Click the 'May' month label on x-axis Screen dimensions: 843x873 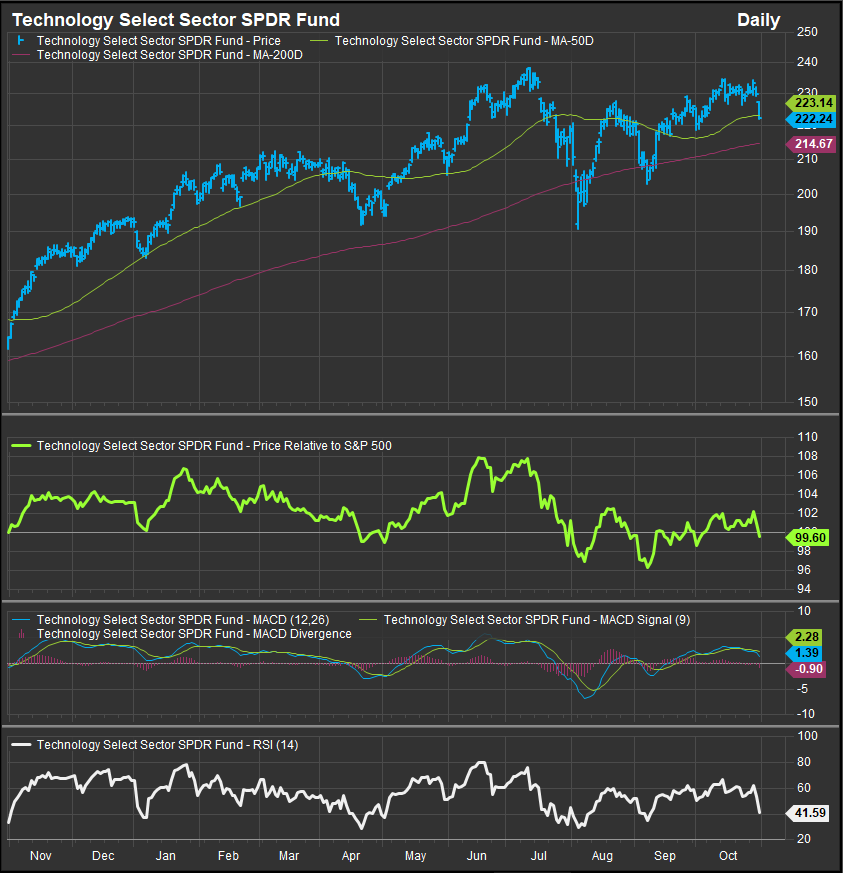[415, 855]
